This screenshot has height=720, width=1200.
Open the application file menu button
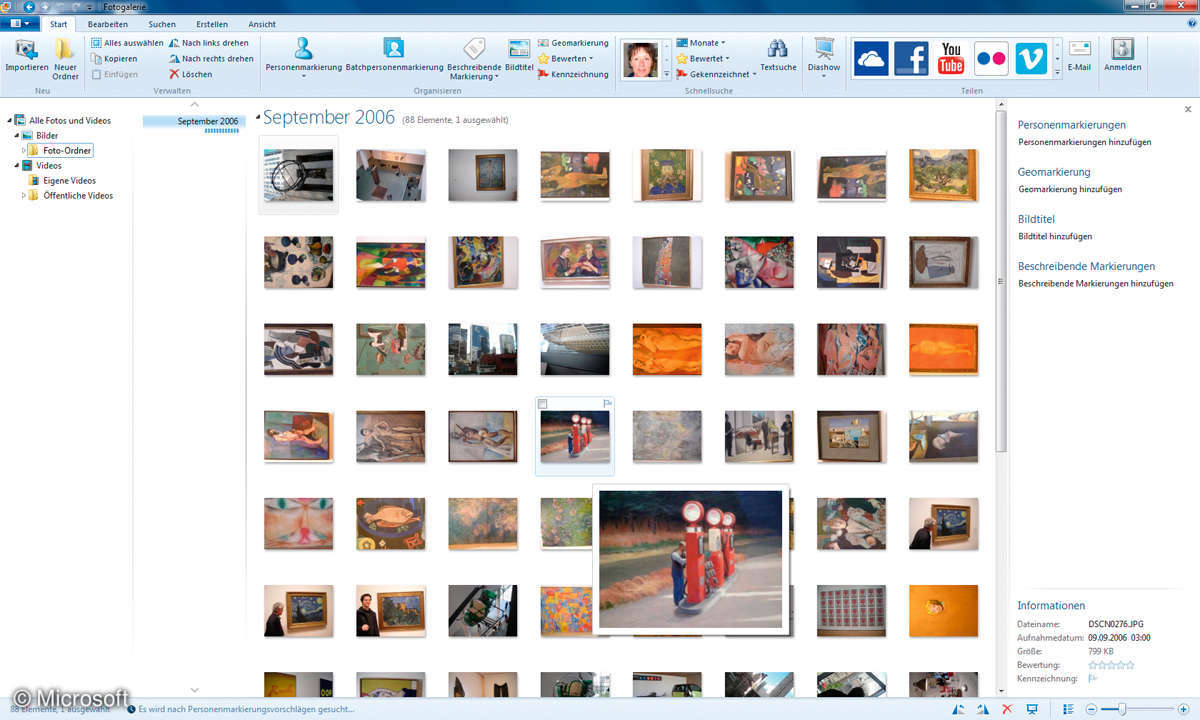pos(19,23)
